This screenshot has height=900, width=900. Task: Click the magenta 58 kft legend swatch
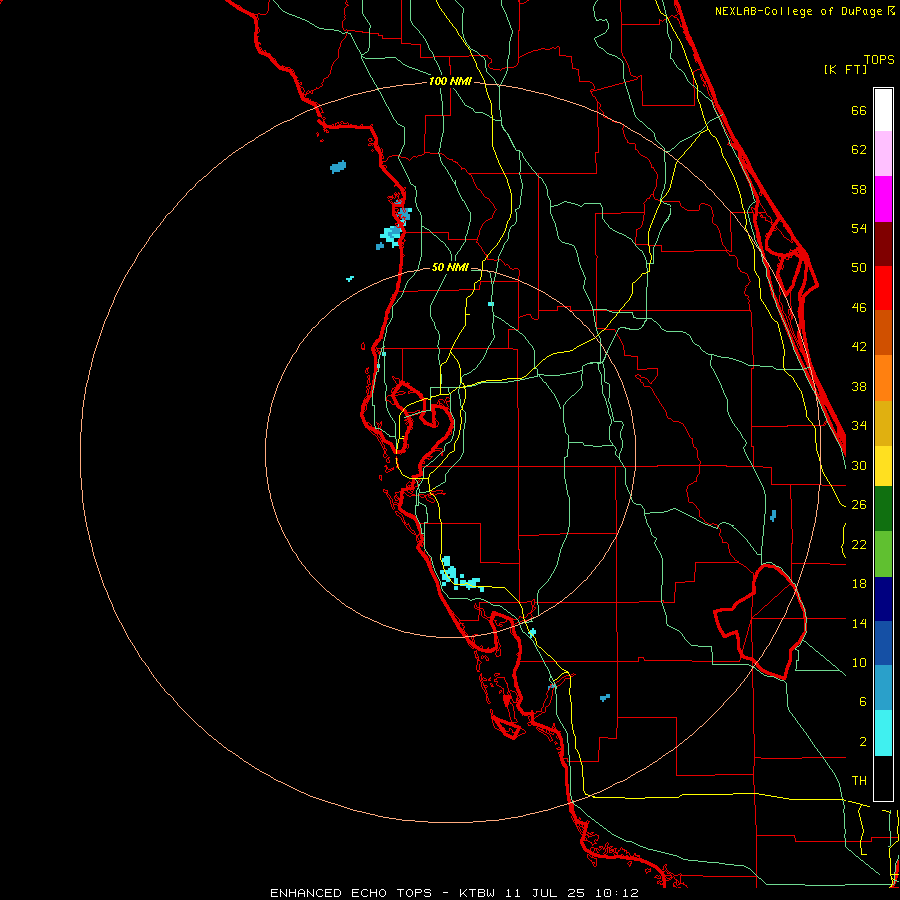coord(883,198)
